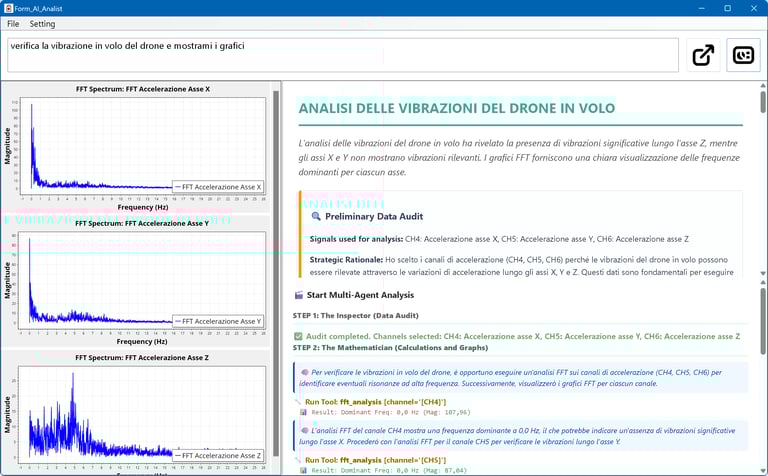This screenshot has height=476, width=768.
Task: Click STEP 2: The Mathematician heading
Action: pyautogui.click(x=390, y=348)
